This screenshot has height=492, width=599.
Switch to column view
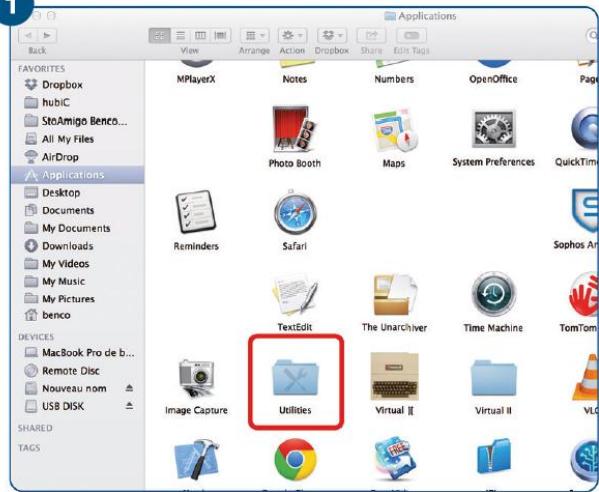pos(200,36)
